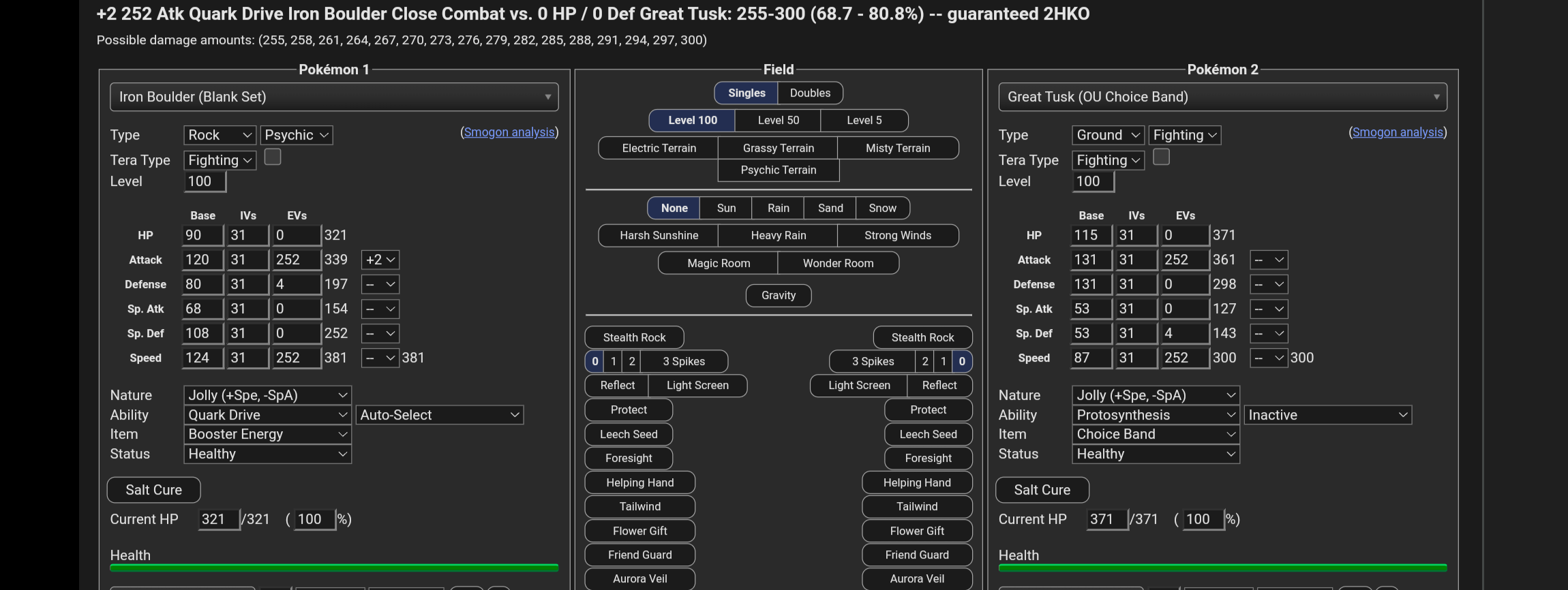Open Pokémon 1 Rock type dropdown

click(220, 135)
